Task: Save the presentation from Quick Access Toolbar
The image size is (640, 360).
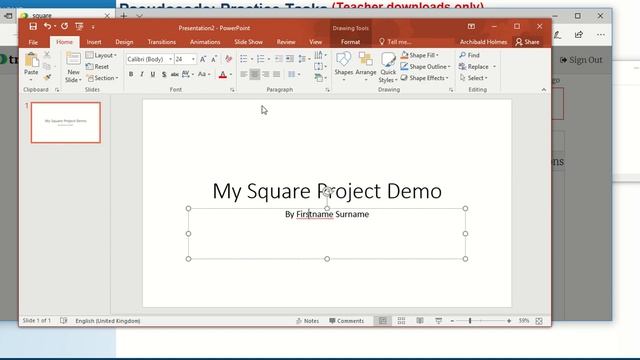Action: (33, 27)
